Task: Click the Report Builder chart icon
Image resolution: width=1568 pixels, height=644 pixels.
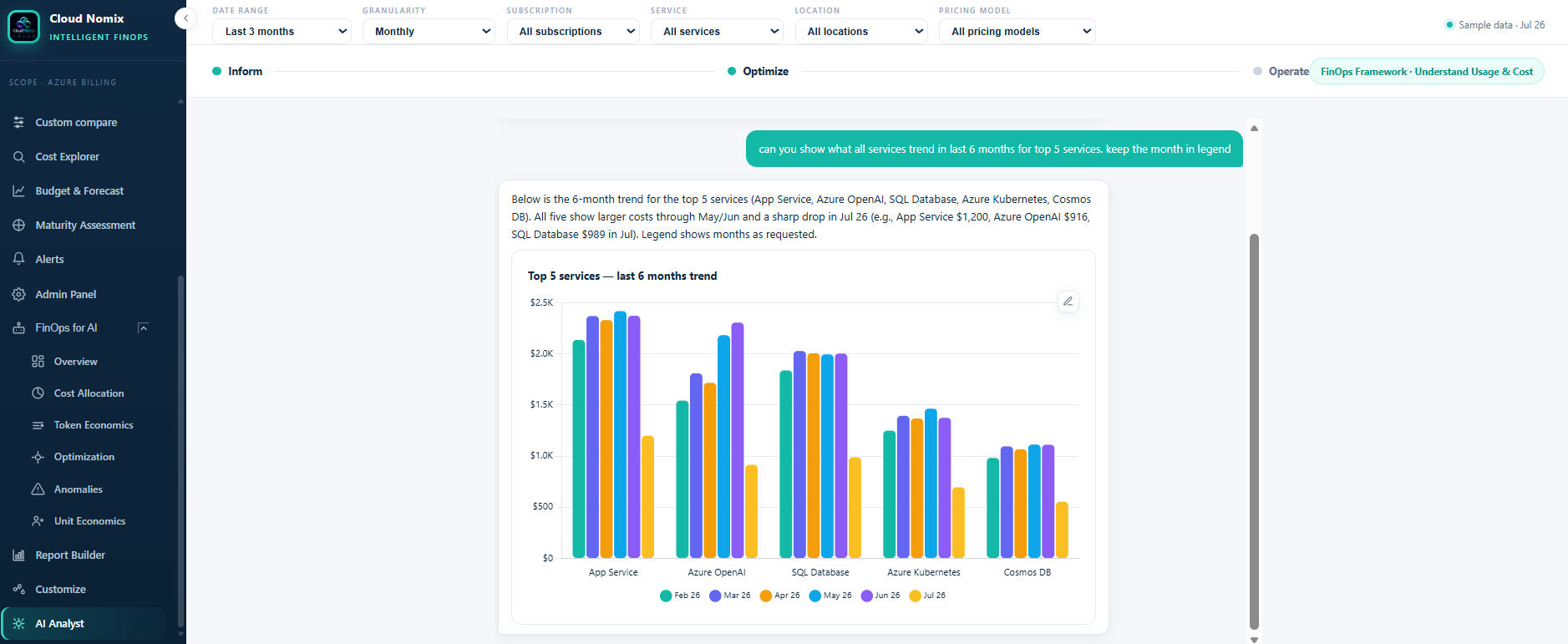Action: [18, 555]
